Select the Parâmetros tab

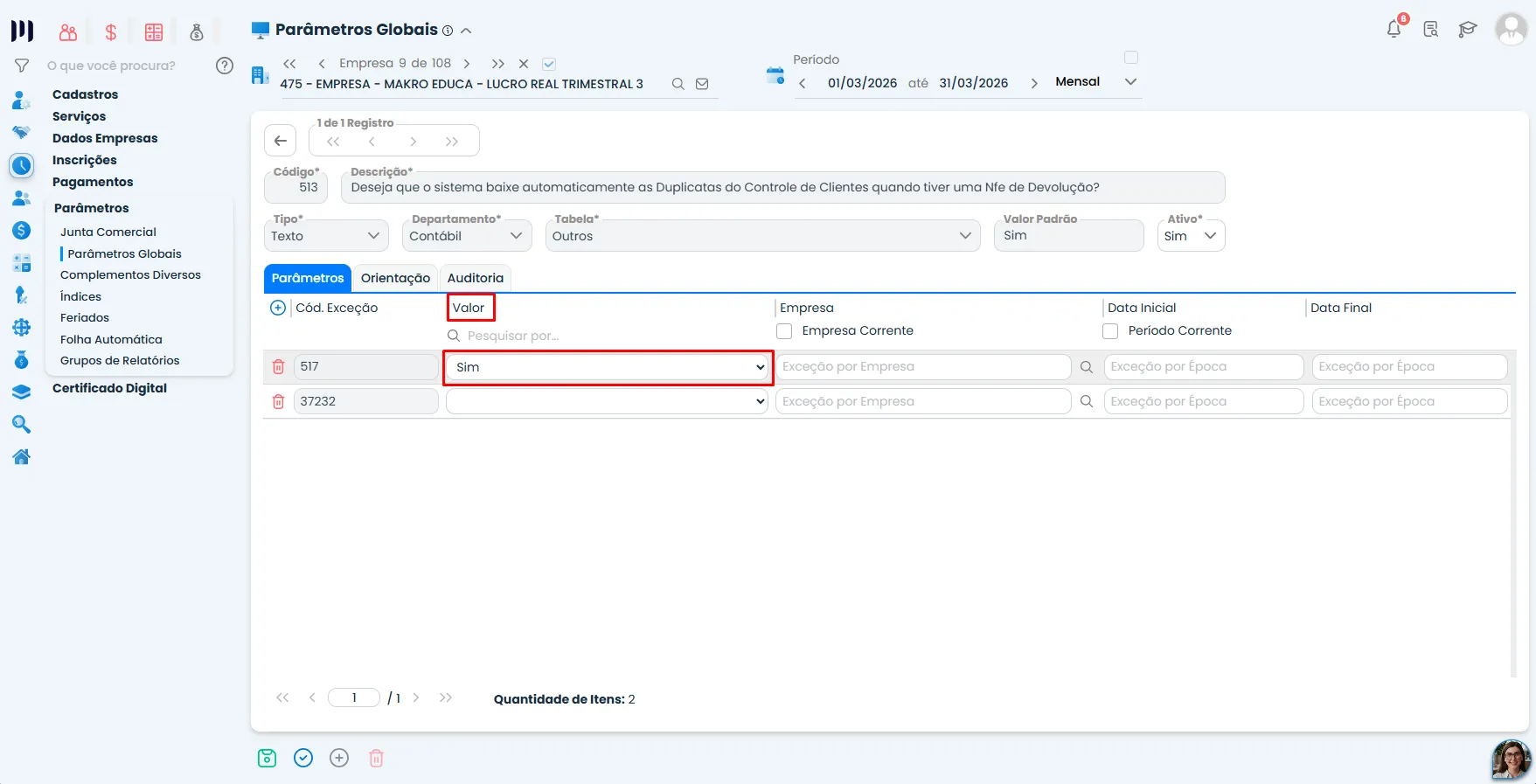point(308,278)
